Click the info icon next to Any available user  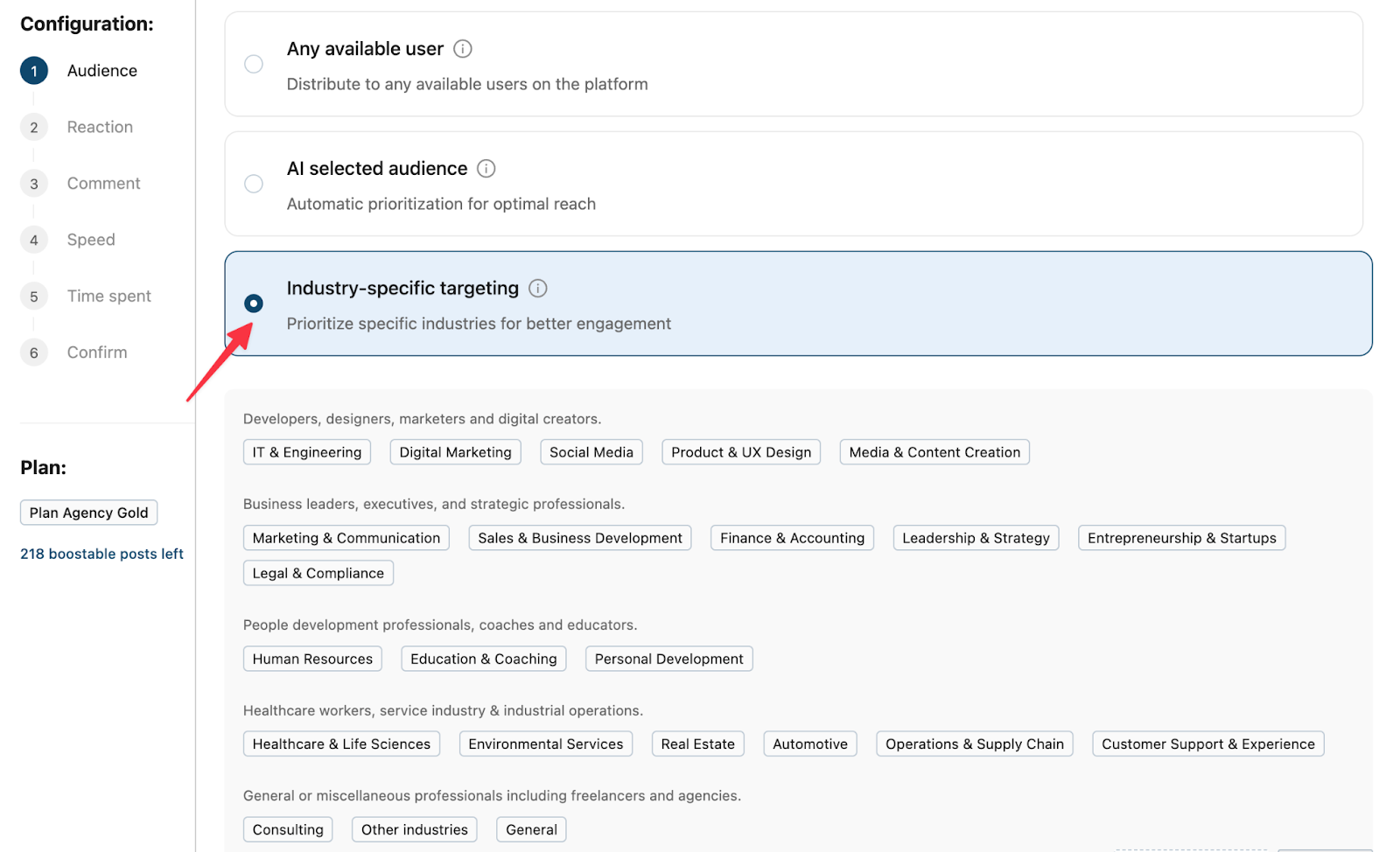tap(463, 48)
